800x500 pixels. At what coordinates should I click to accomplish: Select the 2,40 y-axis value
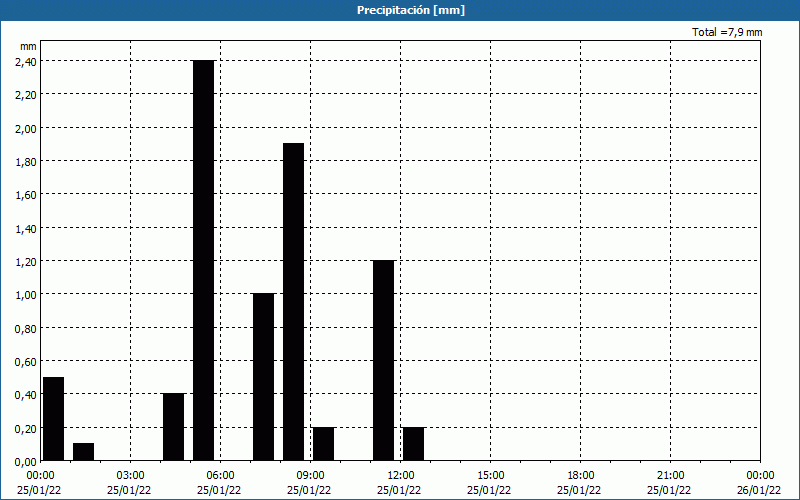[26, 61]
